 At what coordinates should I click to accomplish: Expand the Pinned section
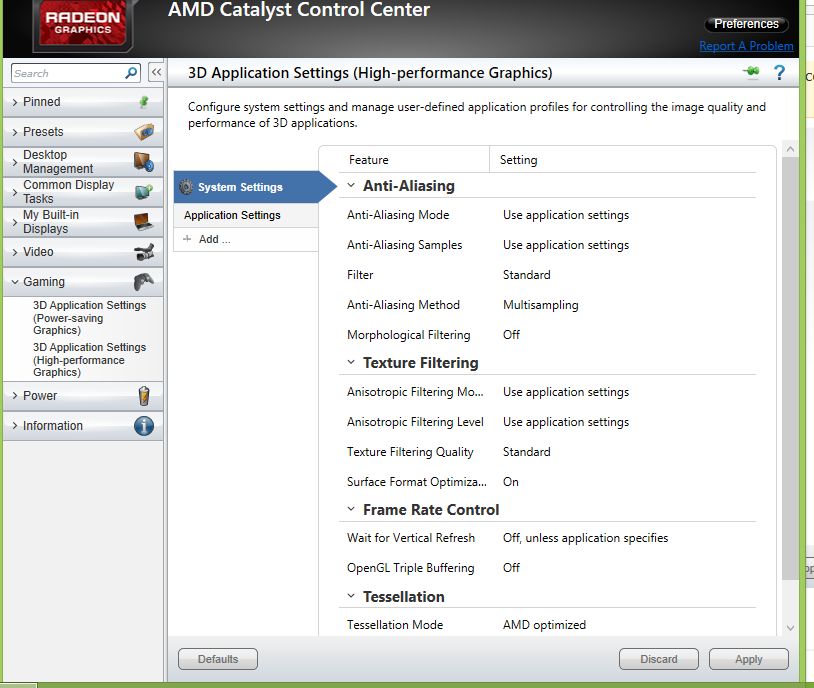click(x=15, y=102)
